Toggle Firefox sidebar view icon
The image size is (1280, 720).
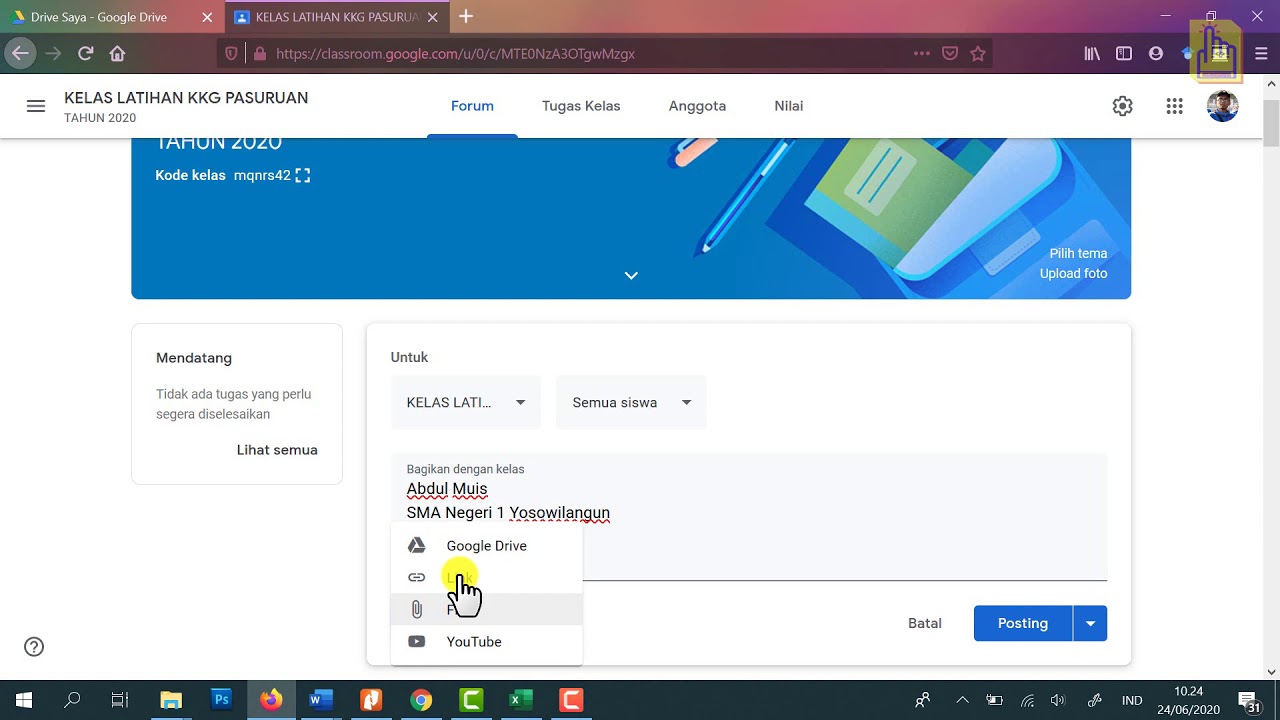[1124, 54]
